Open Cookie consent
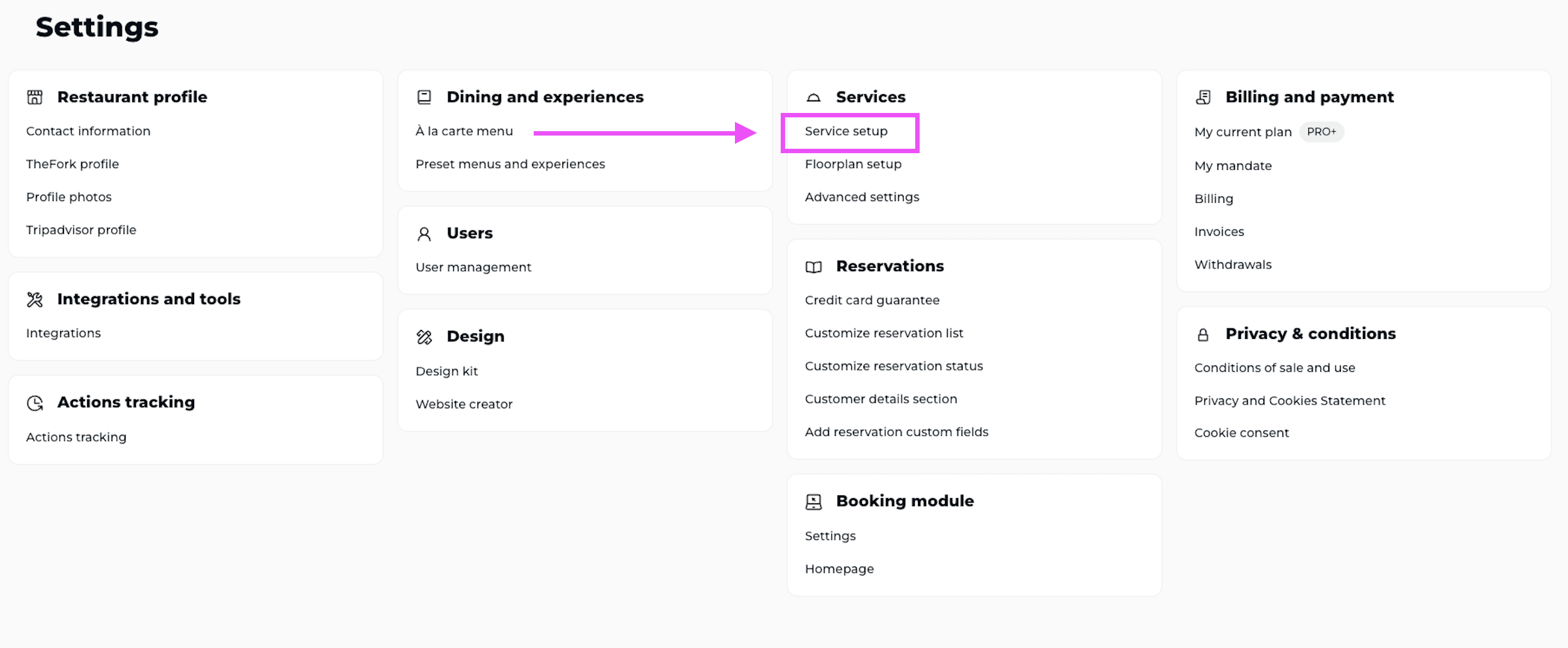This screenshot has height=648, width=1568. click(1241, 433)
